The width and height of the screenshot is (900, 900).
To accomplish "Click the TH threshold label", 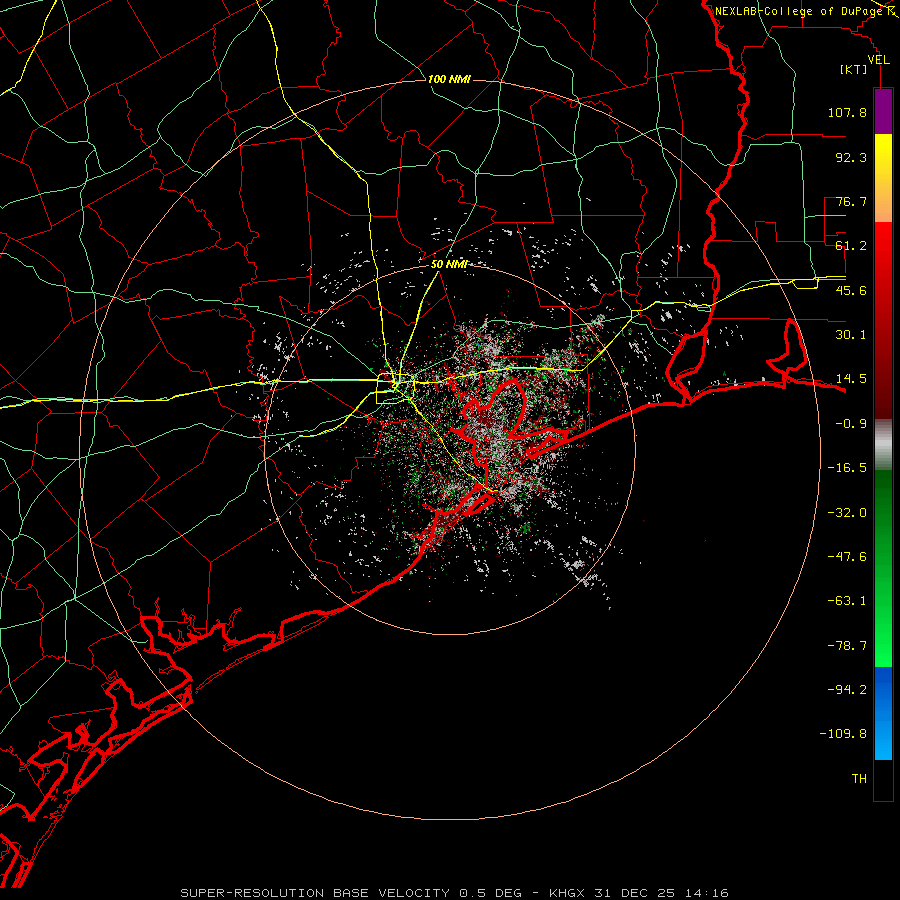I will [x=859, y=779].
